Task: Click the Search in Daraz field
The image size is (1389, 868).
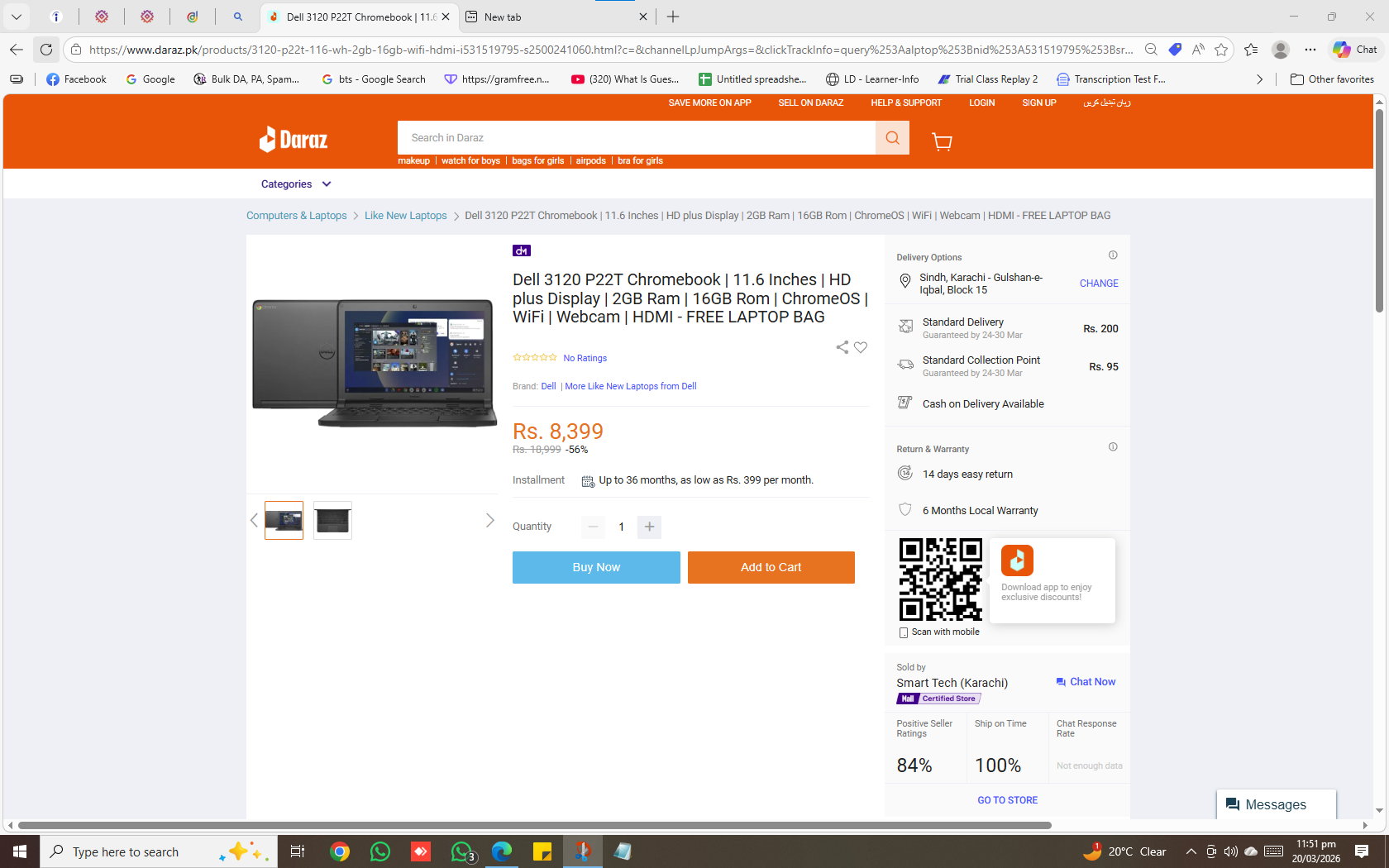Action: 637,138
